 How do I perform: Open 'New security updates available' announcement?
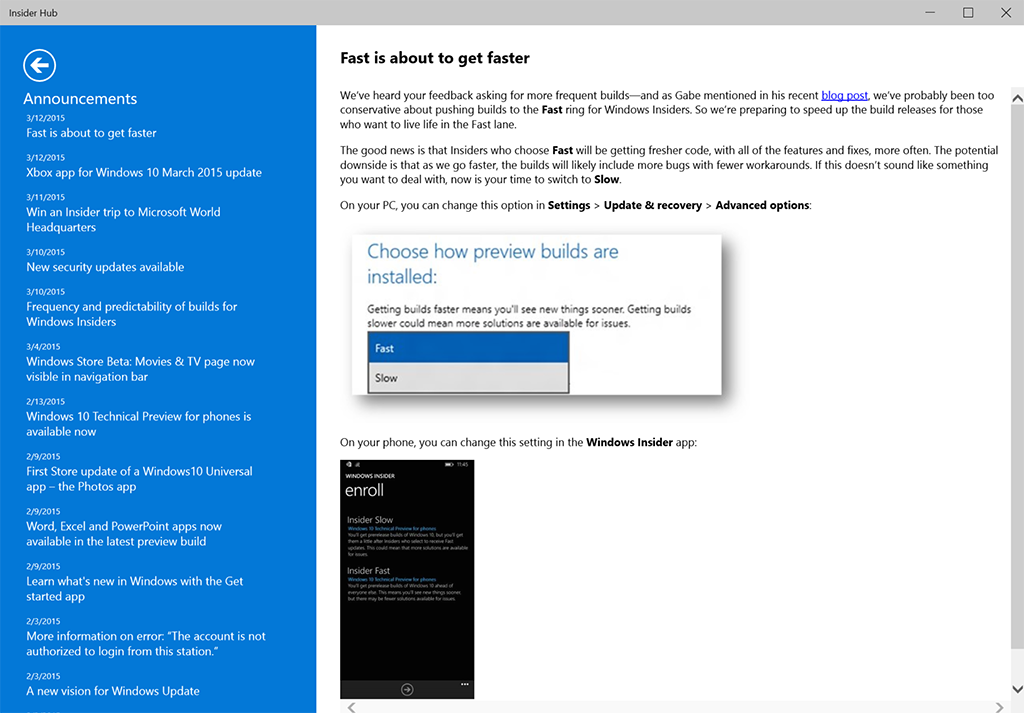pos(105,267)
